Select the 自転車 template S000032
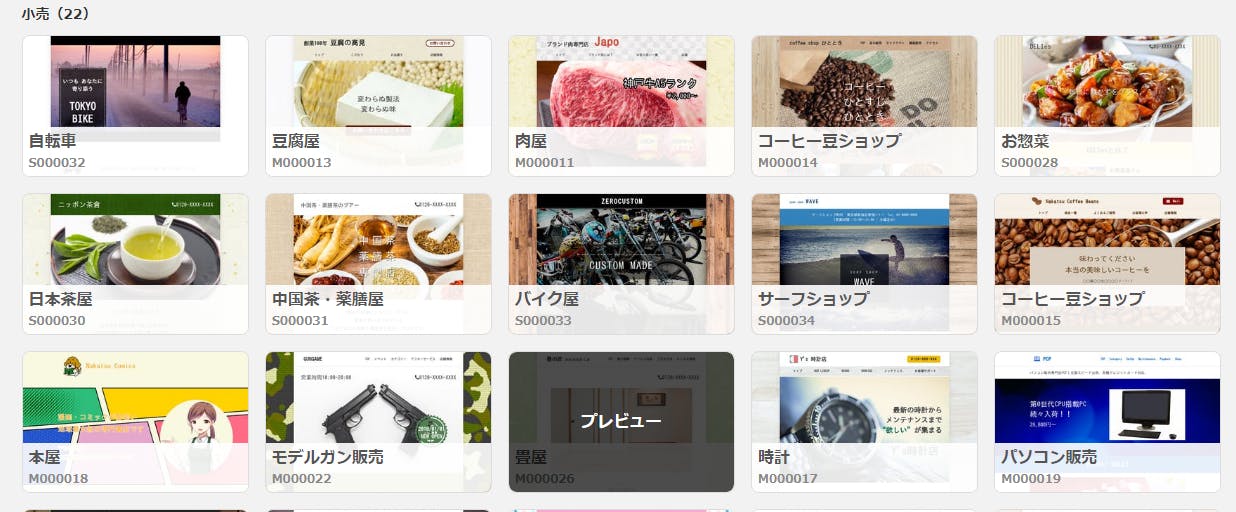 (x=135, y=106)
